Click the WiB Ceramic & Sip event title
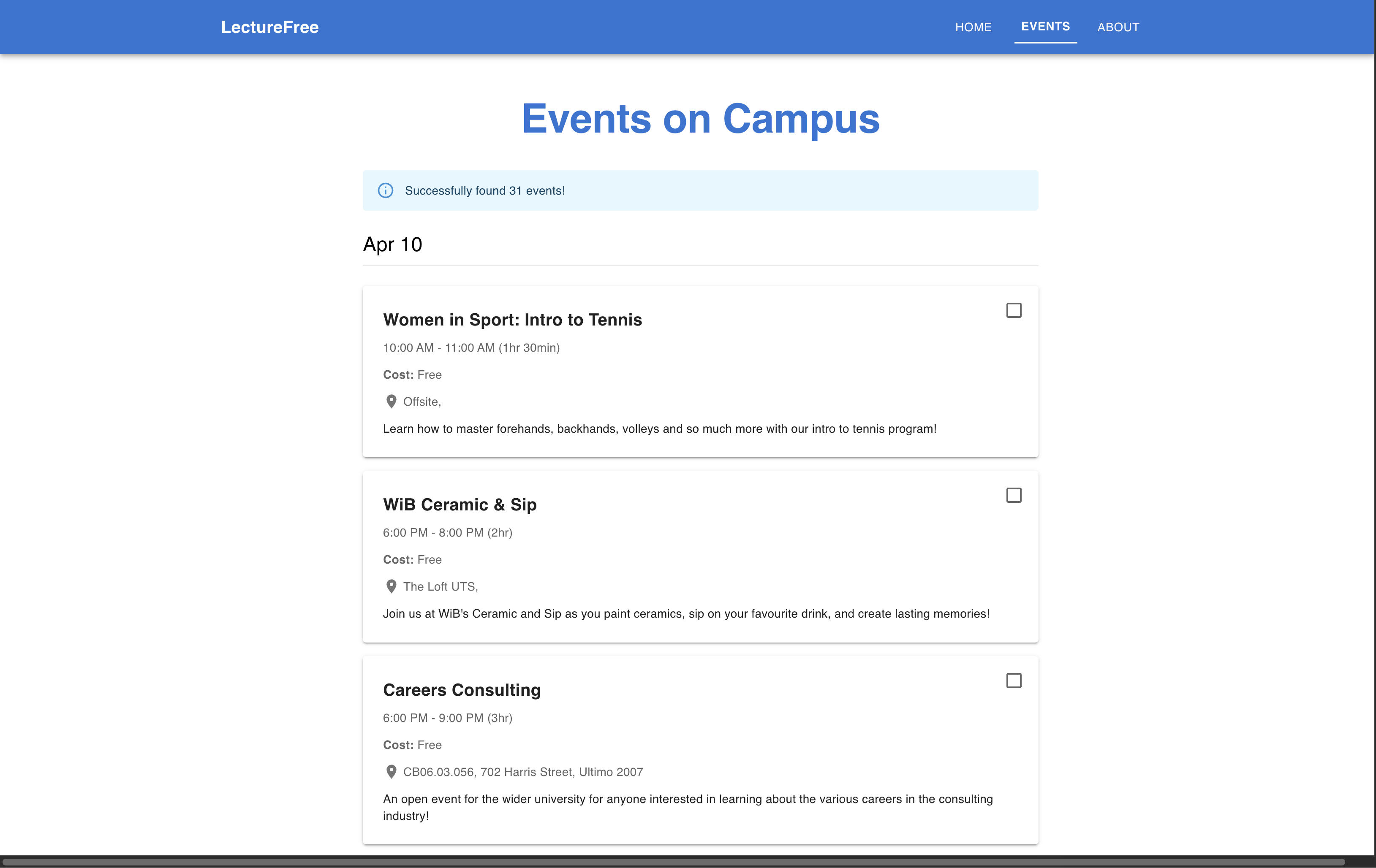The width and height of the screenshot is (1376, 868). coord(460,505)
